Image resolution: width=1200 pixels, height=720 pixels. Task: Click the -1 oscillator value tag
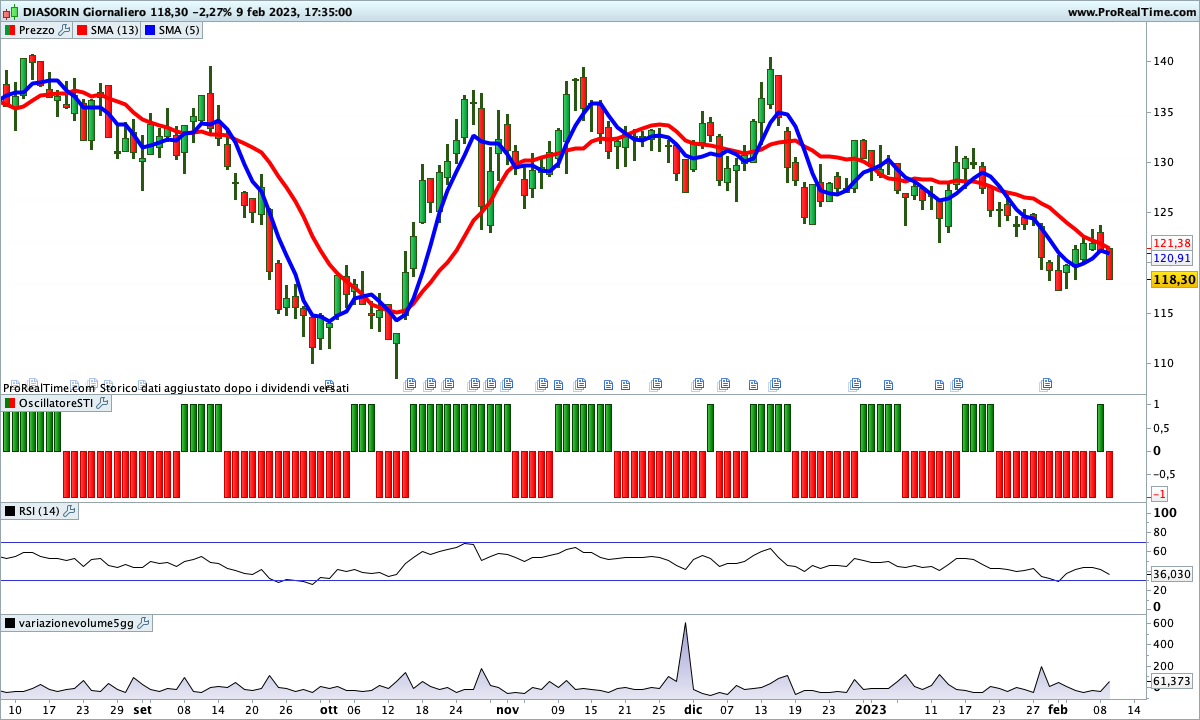click(x=1160, y=495)
